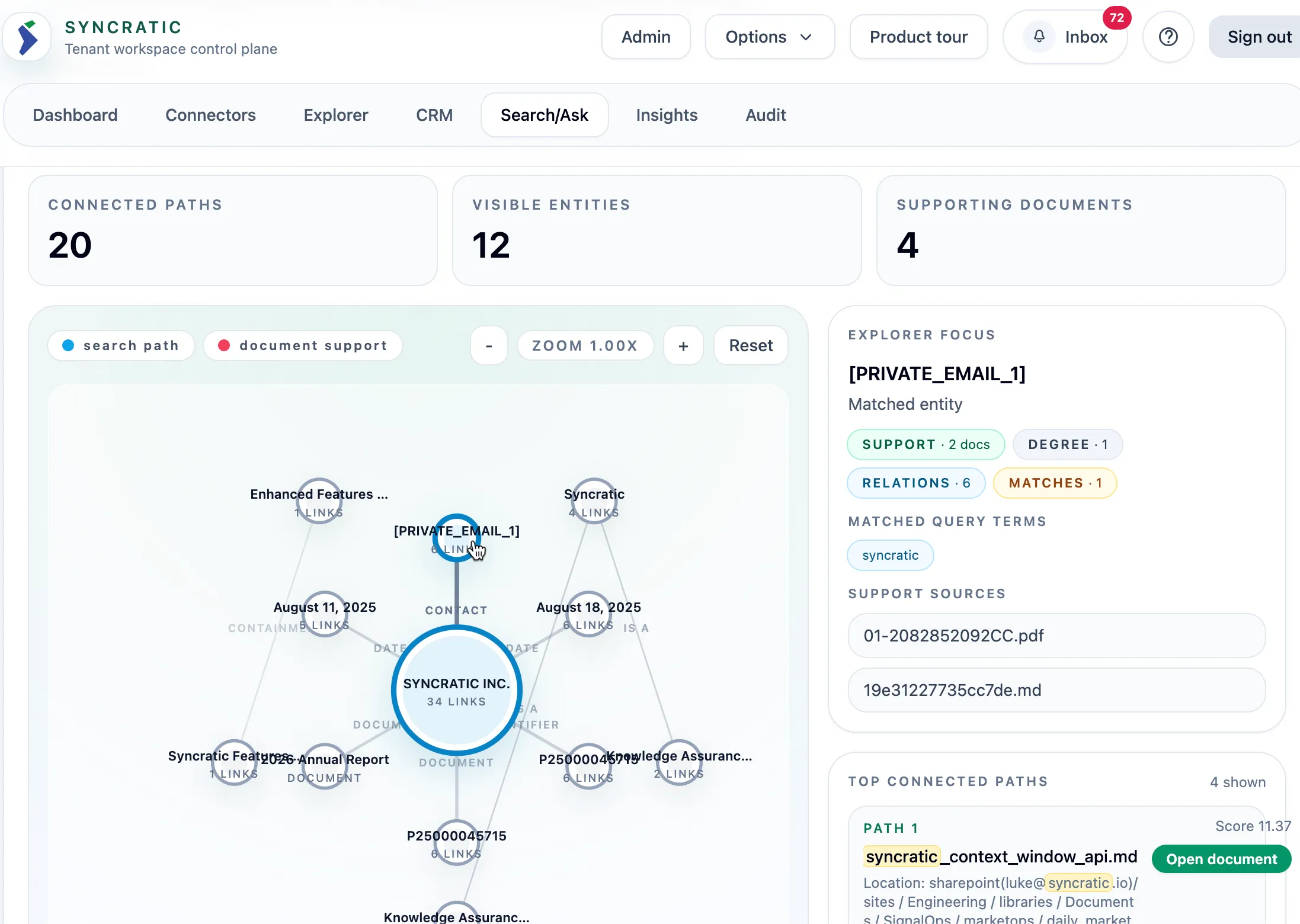Click the RELATIONS · 6 badge

916,483
